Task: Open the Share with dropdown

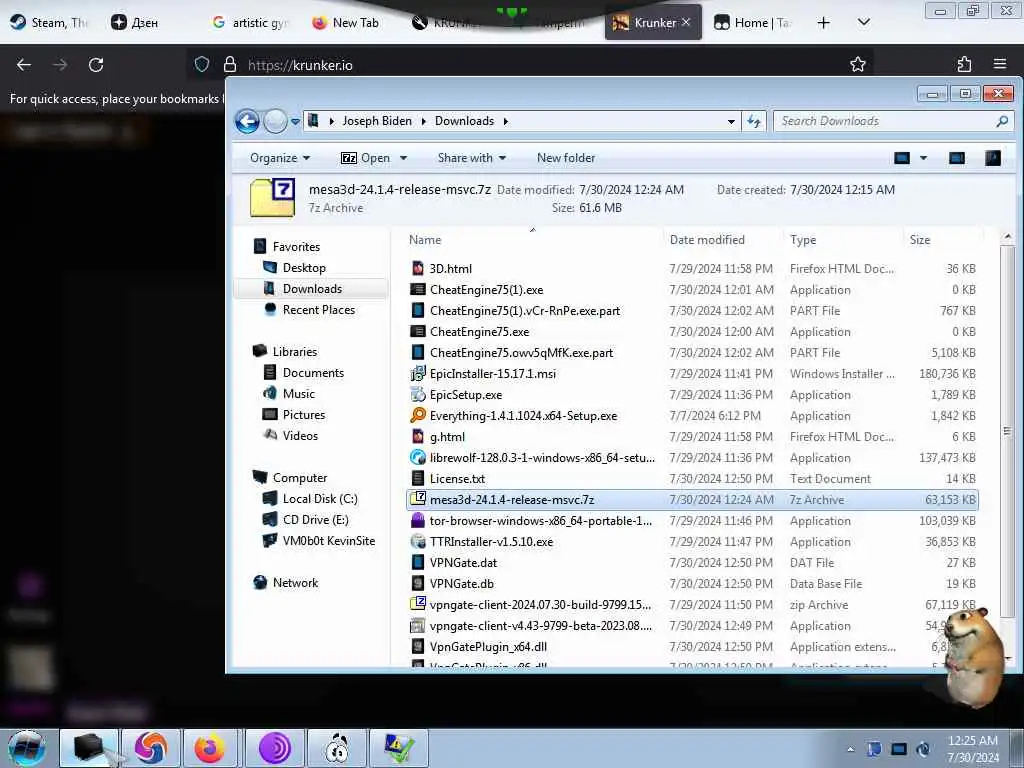Action: click(472, 158)
